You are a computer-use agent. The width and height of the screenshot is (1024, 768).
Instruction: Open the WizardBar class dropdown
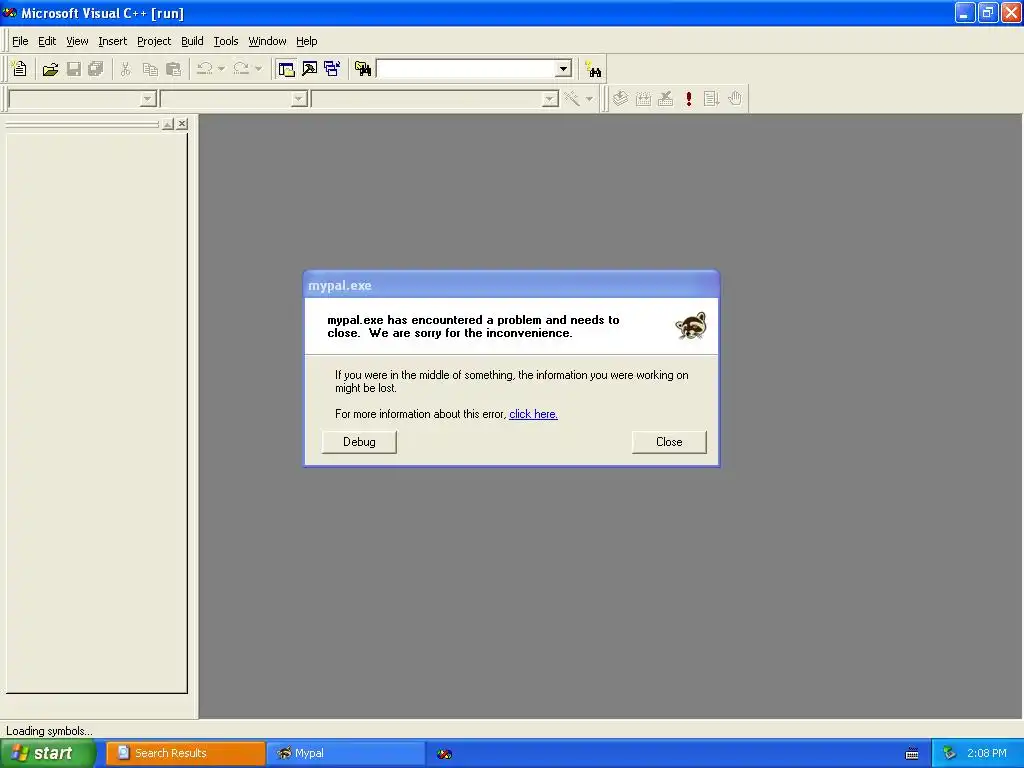pos(148,99)
